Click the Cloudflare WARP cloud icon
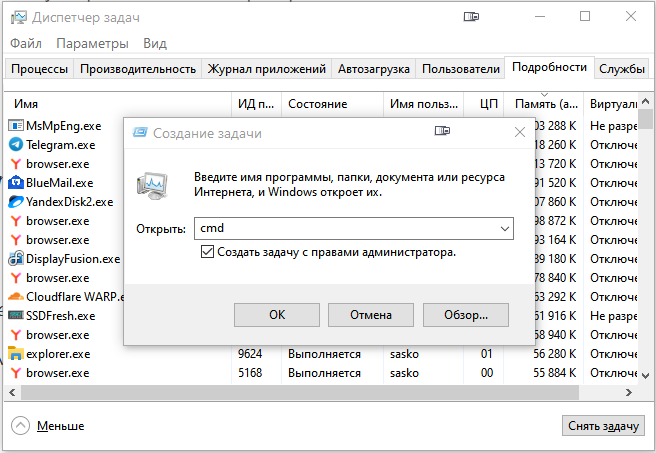 15,297
